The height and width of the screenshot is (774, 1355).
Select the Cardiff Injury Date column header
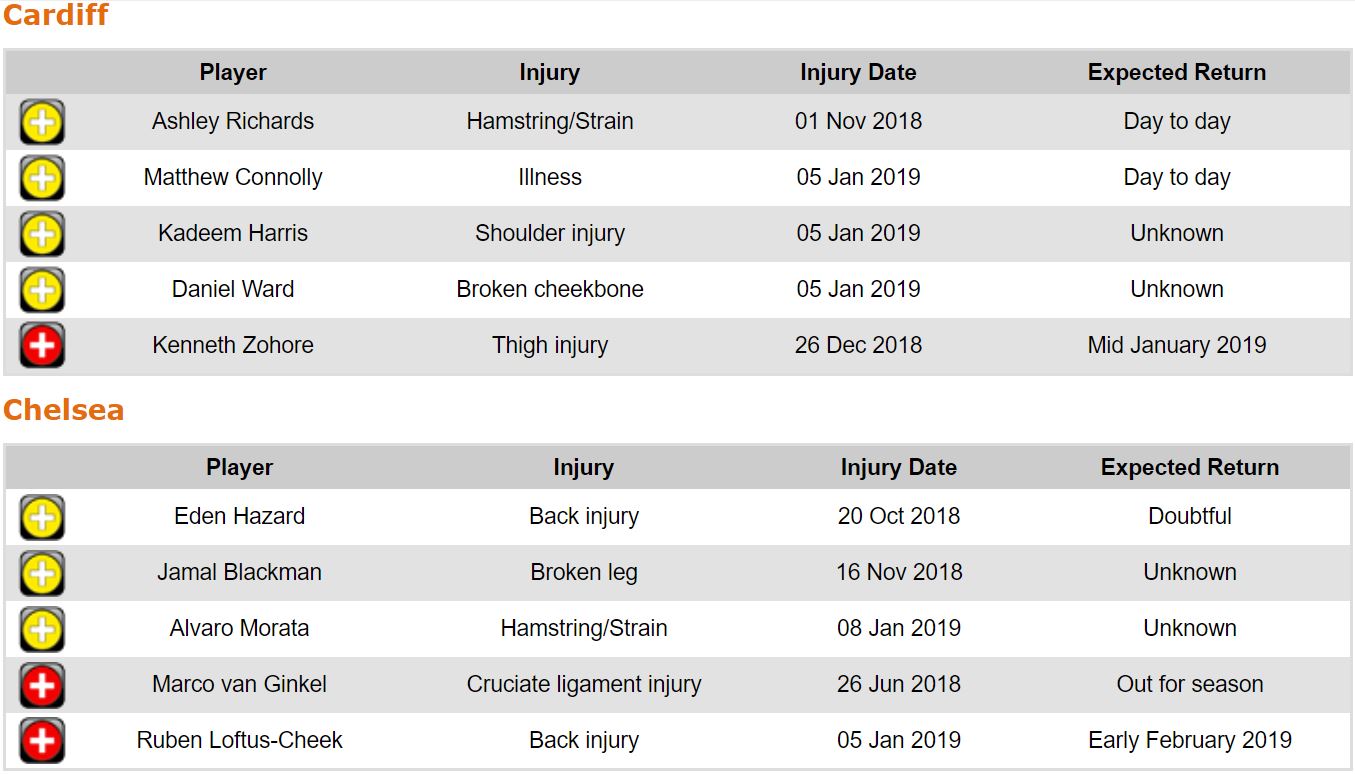tap(858, 72)
